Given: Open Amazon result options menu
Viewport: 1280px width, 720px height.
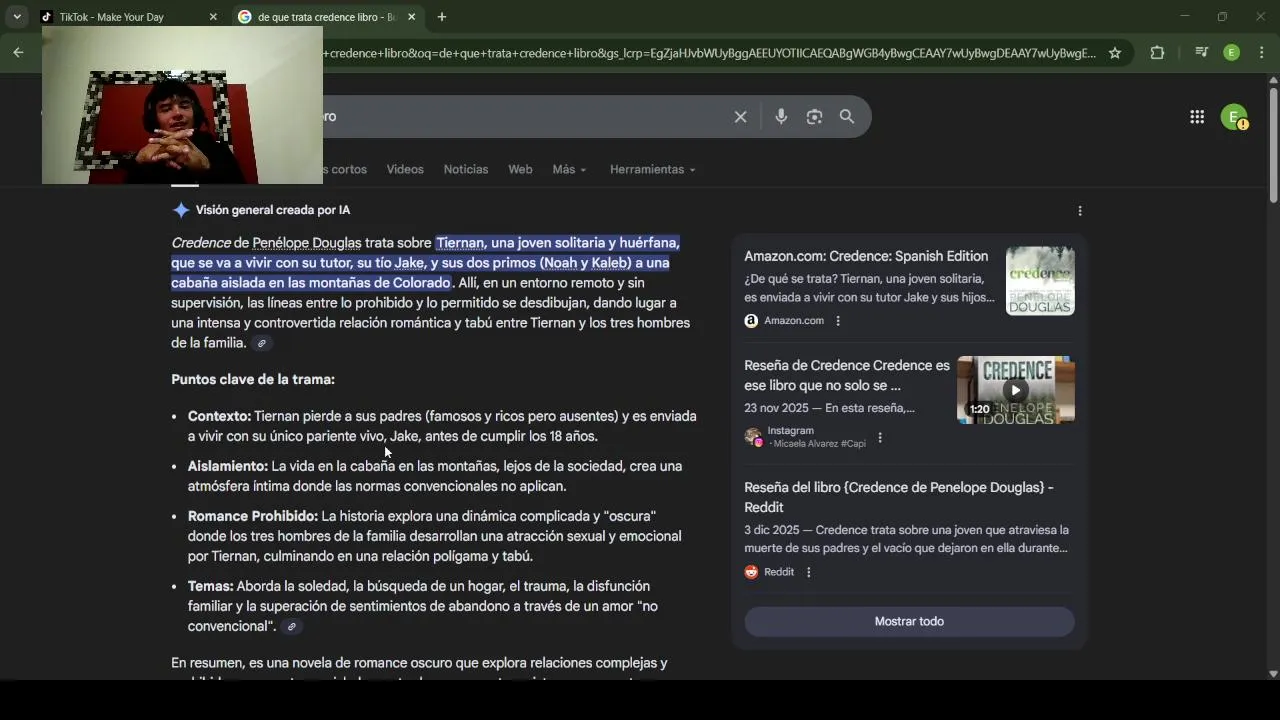Looking at the screenshot, I should pos(838,321).
